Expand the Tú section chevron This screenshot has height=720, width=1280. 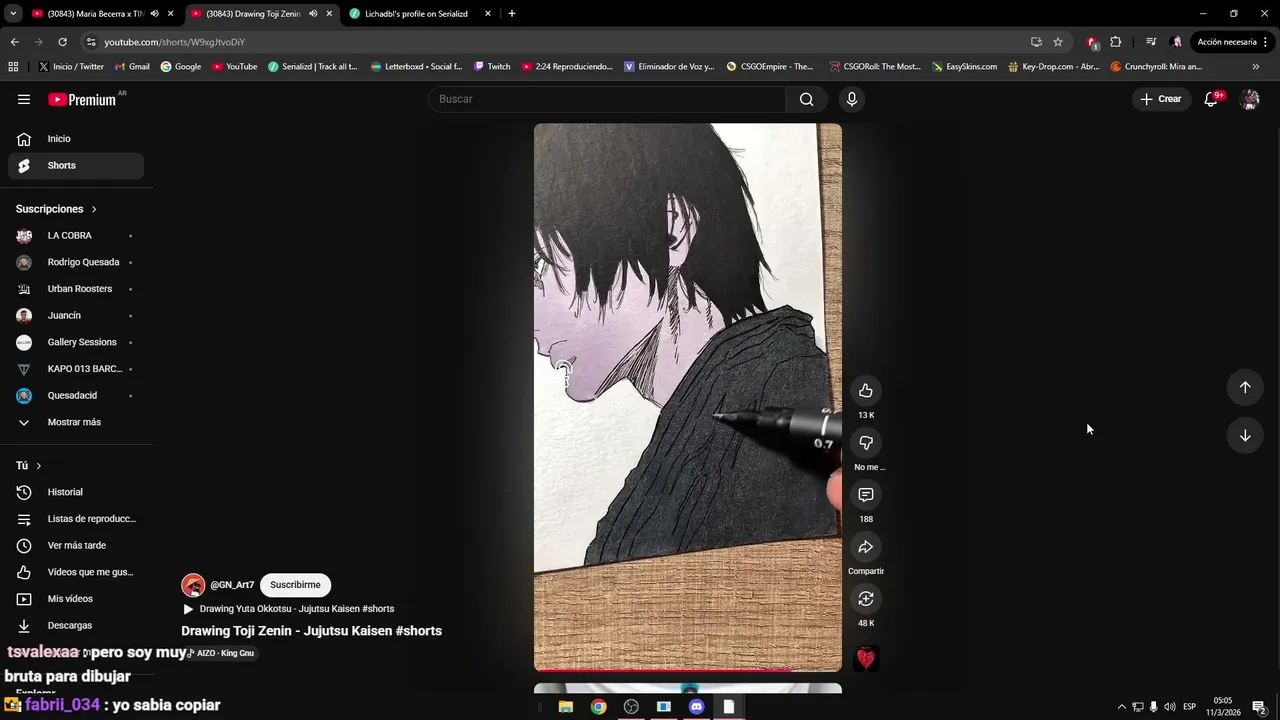point(39,466)
